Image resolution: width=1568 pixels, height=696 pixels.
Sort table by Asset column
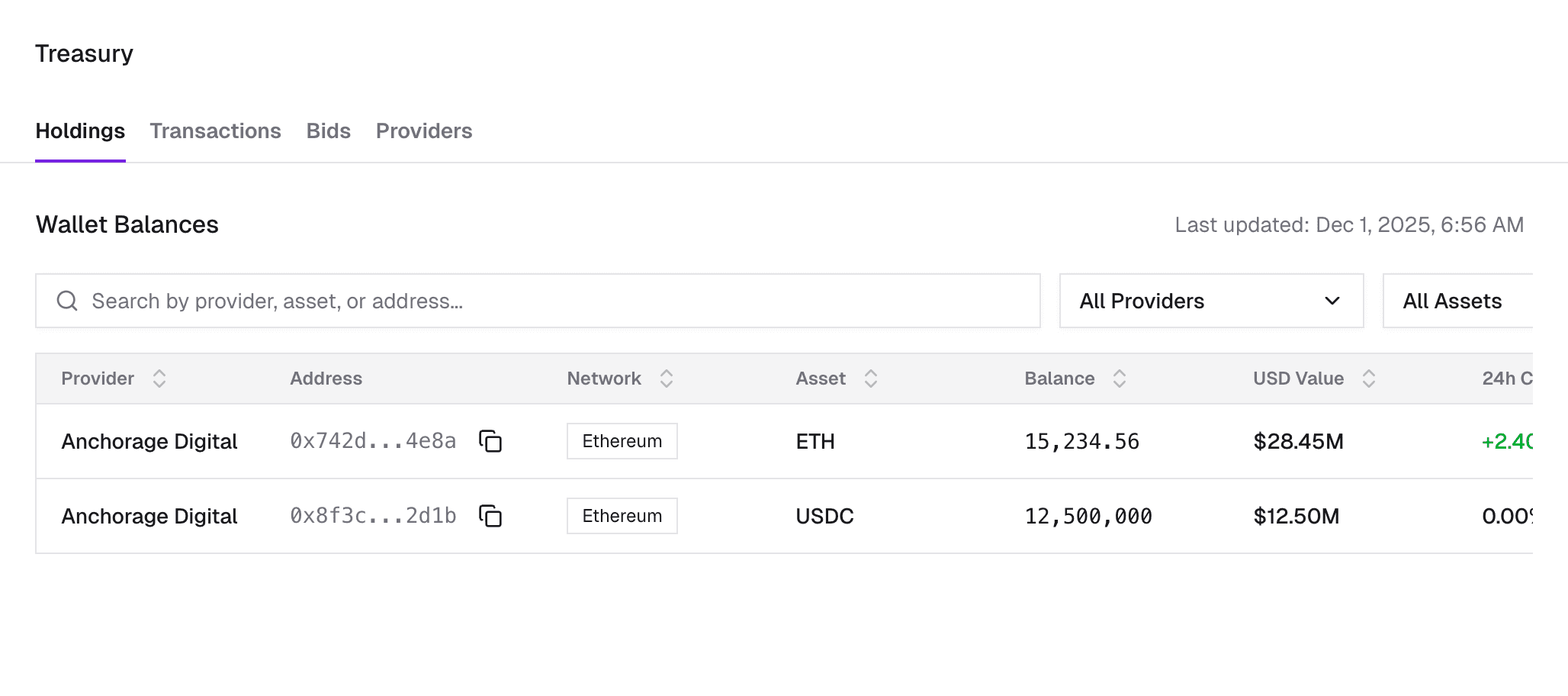pyautogui.click(x=870, y=379)
